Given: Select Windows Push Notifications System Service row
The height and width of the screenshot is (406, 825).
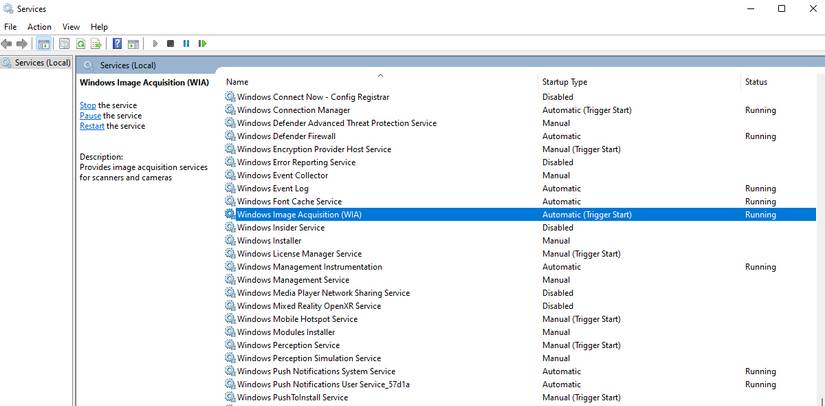Looking at the screenshot, I should 520,371.
